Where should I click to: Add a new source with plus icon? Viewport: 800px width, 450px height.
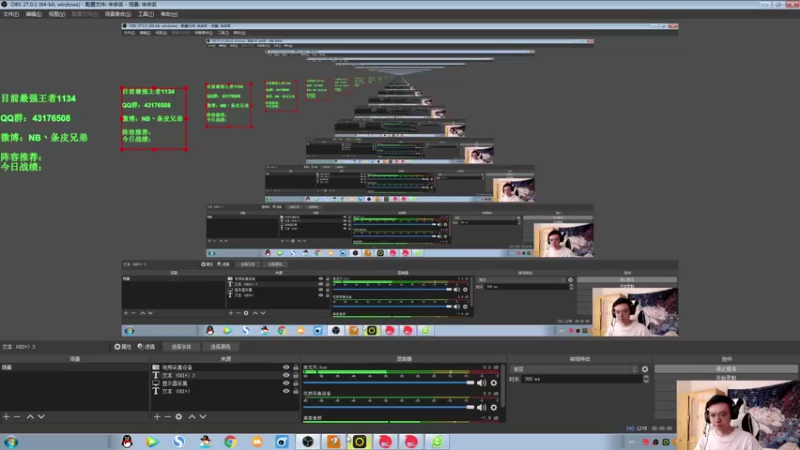click(157, 417)
